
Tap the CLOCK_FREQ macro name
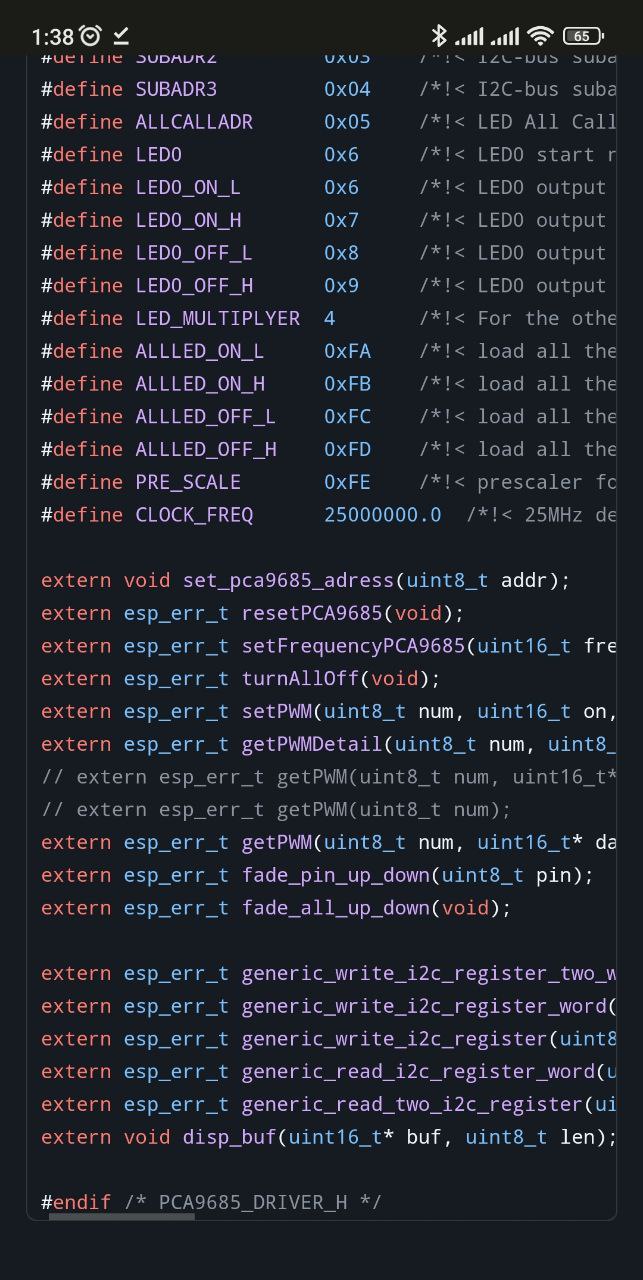tap(194, 515)
